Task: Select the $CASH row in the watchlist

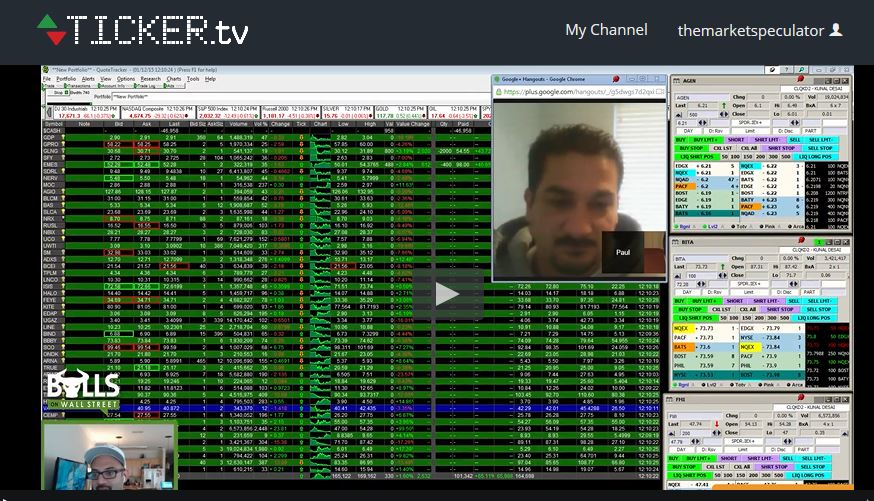Action: click(x=266, y=130)
